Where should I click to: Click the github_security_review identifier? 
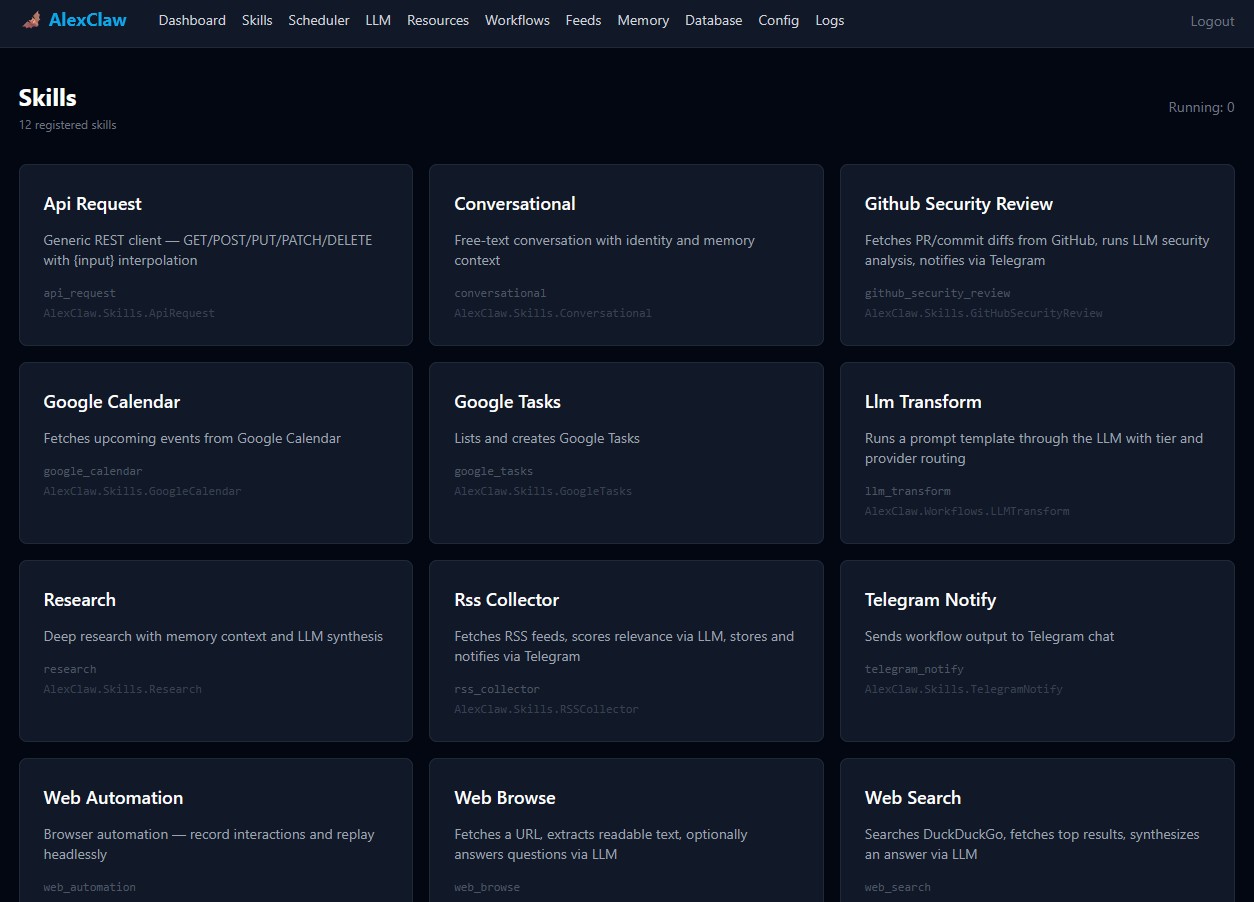point(938,293)
